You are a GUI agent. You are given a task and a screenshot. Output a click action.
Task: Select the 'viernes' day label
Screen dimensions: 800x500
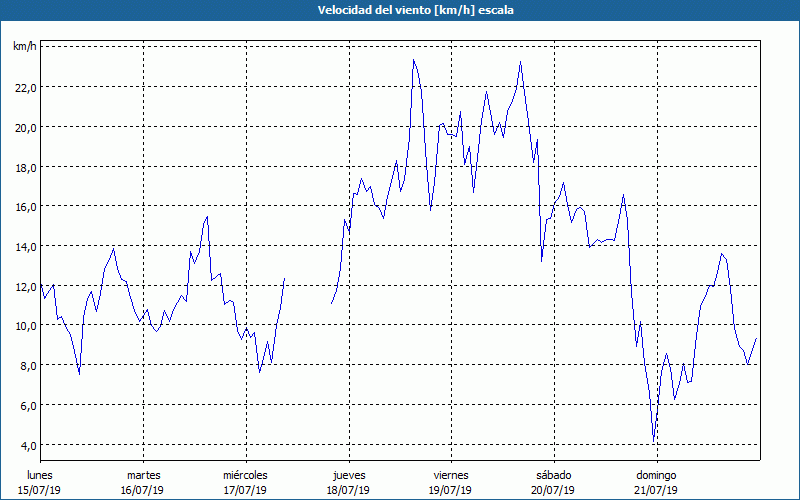pyautogui.click(x=451, y=475)
